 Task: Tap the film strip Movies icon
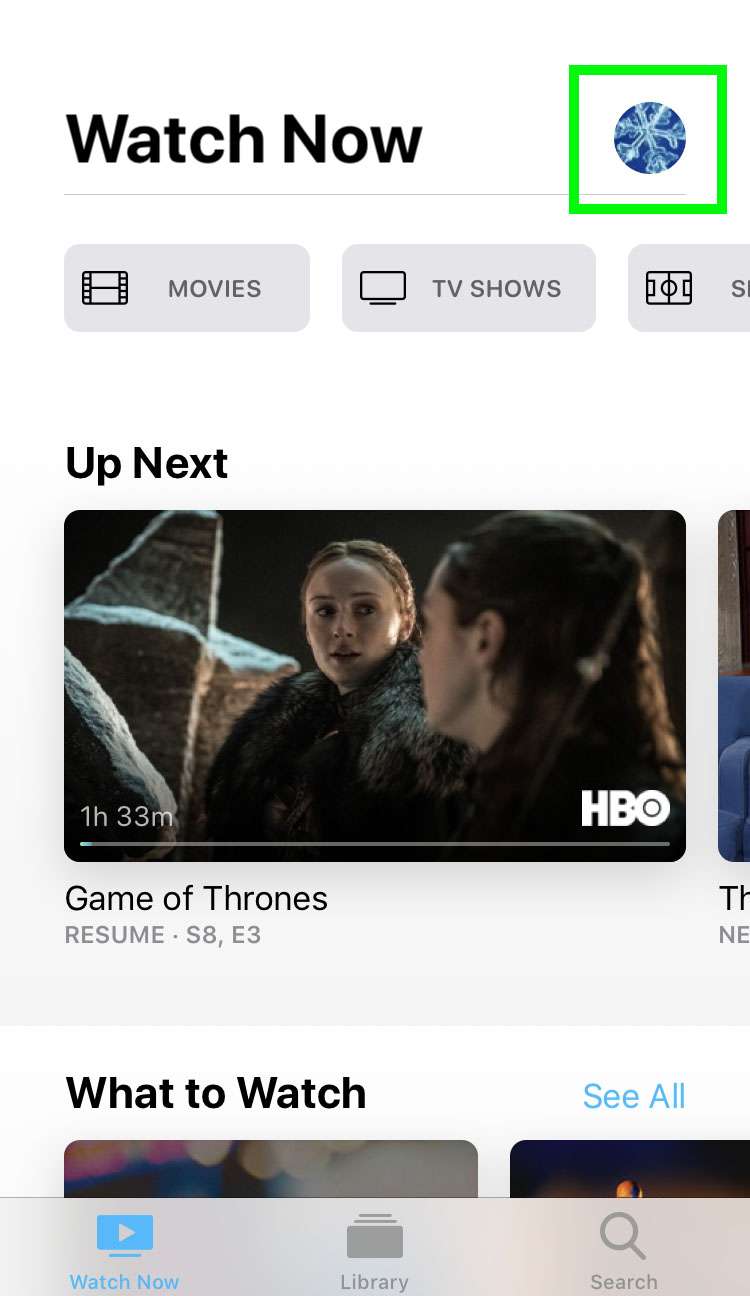coord(105,288)
